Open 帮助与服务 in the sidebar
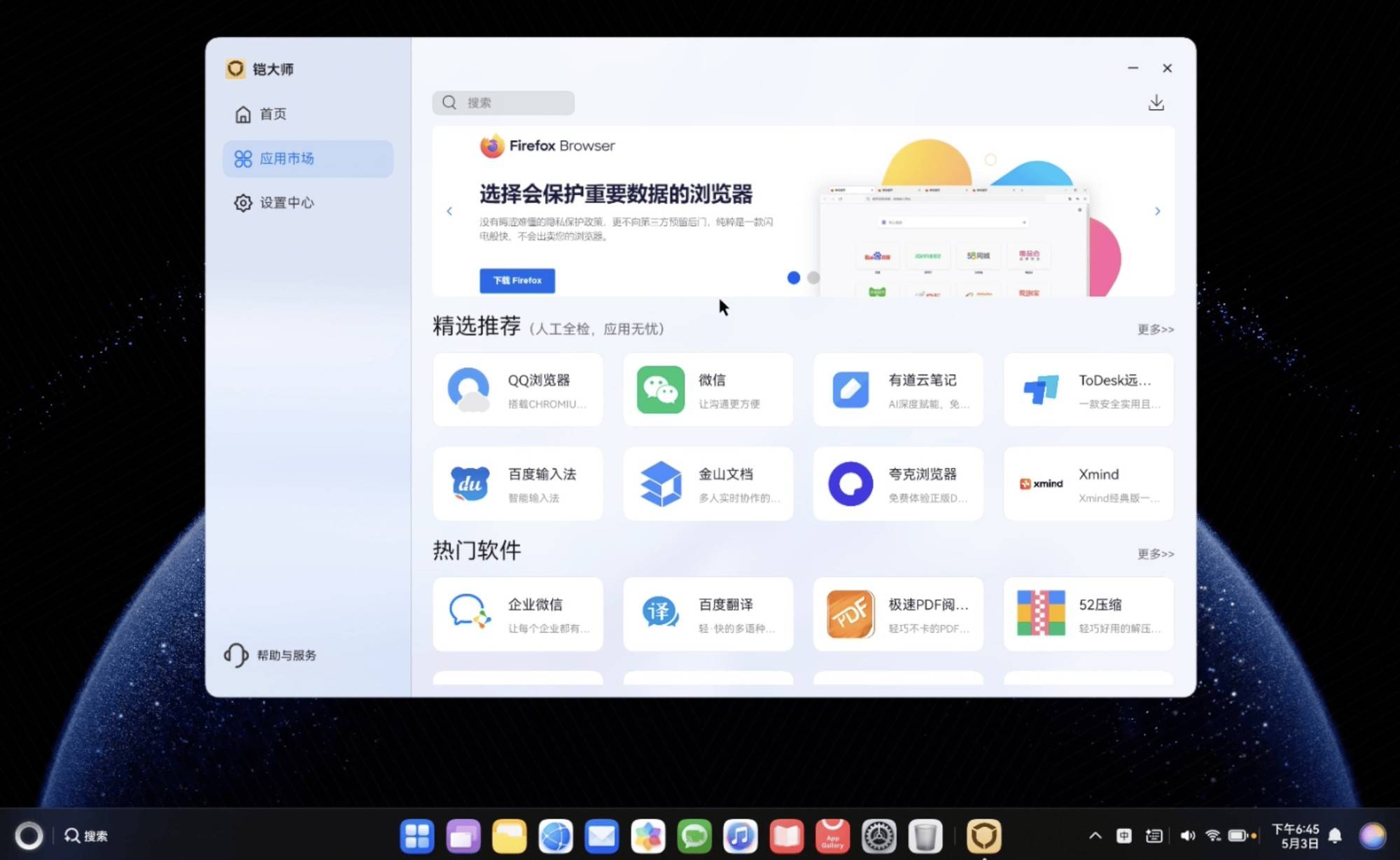Image resolution: width=1400 pixels, height=860 pixels. point(270,656)
